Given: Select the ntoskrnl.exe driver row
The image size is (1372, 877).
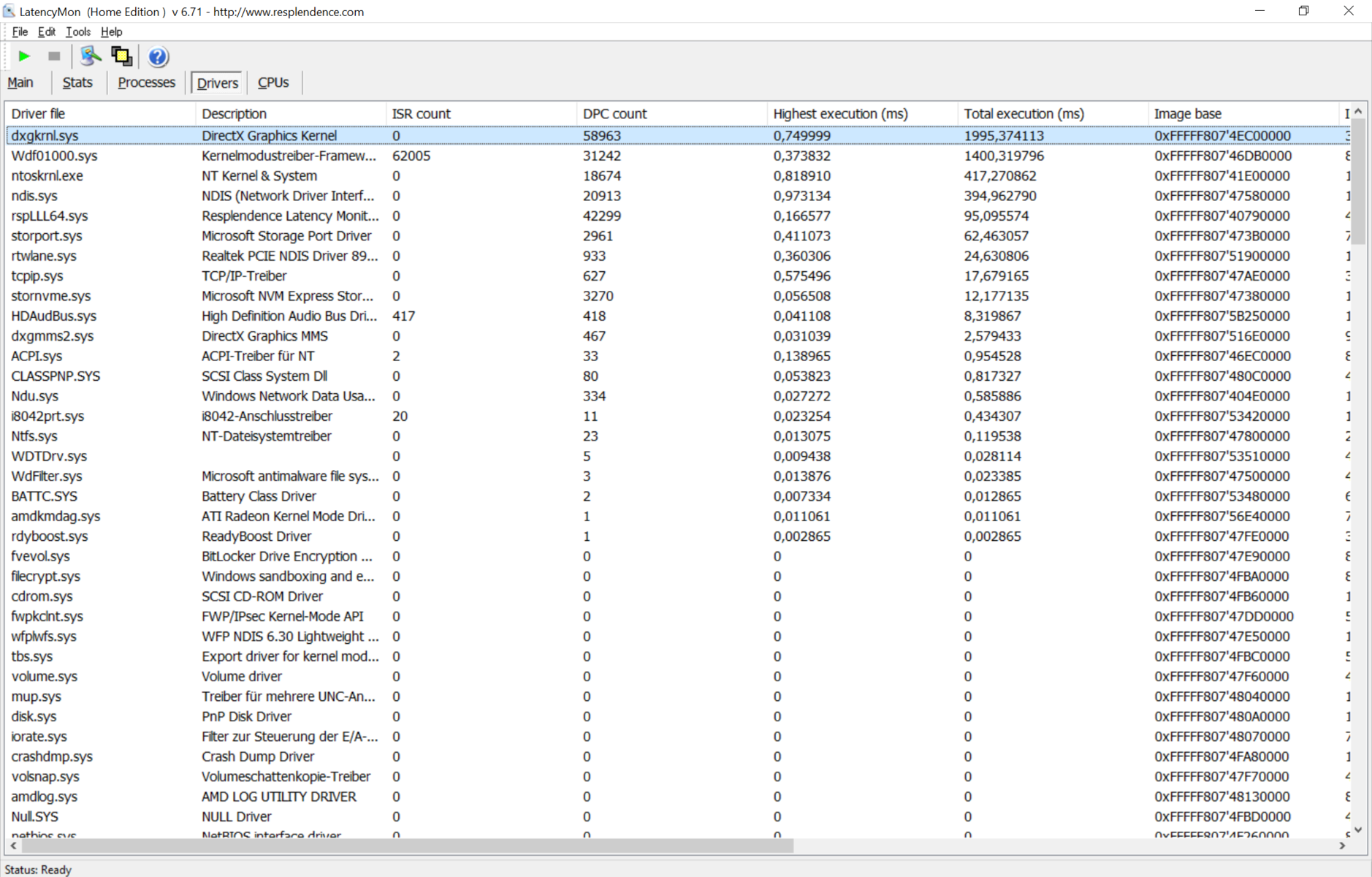Looking at the screenshot, I should (x=678, y=176).
